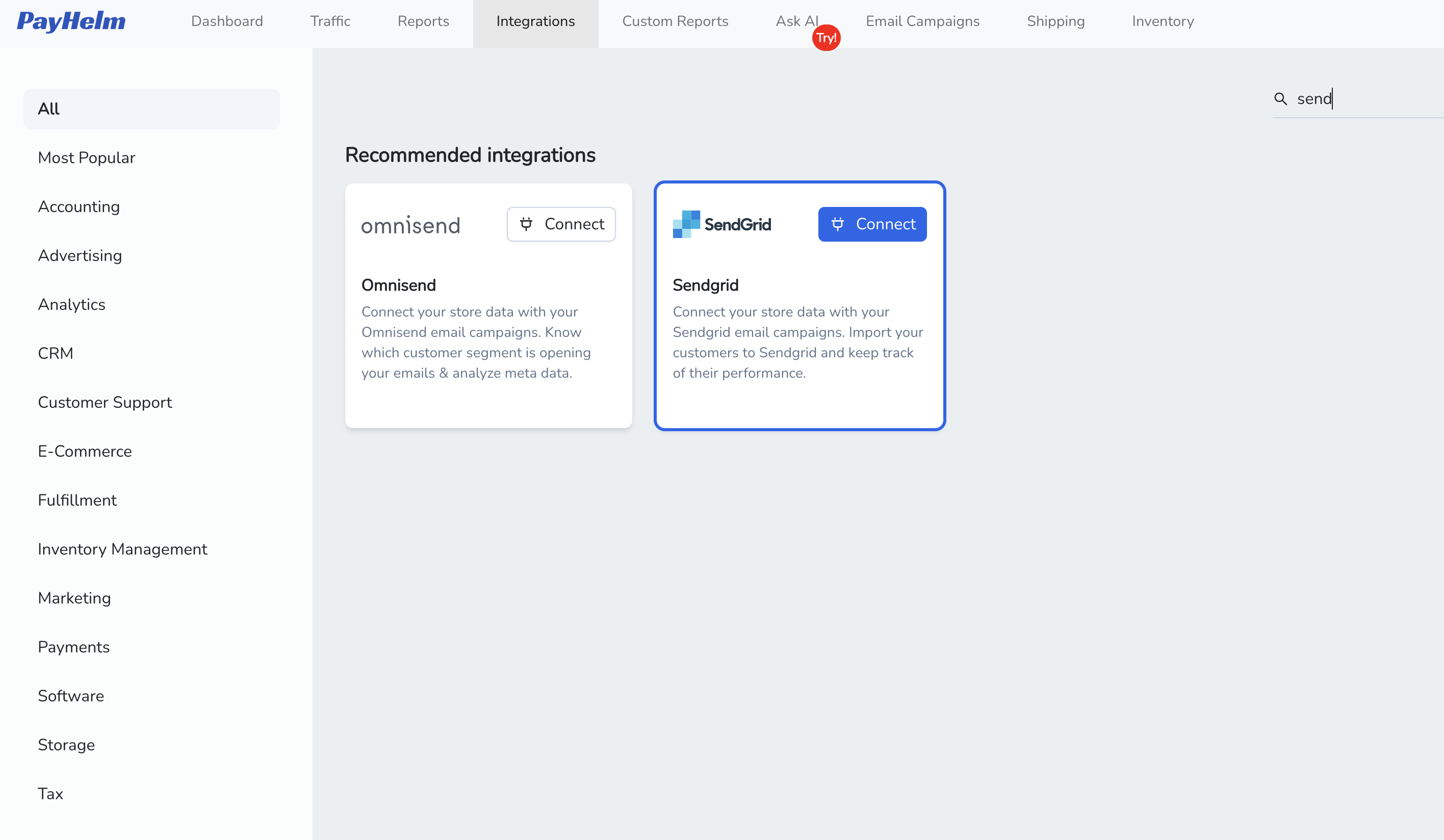1444x840 pixels.
Task: Open the Email Campaigns menu
Action: (922, 21)
